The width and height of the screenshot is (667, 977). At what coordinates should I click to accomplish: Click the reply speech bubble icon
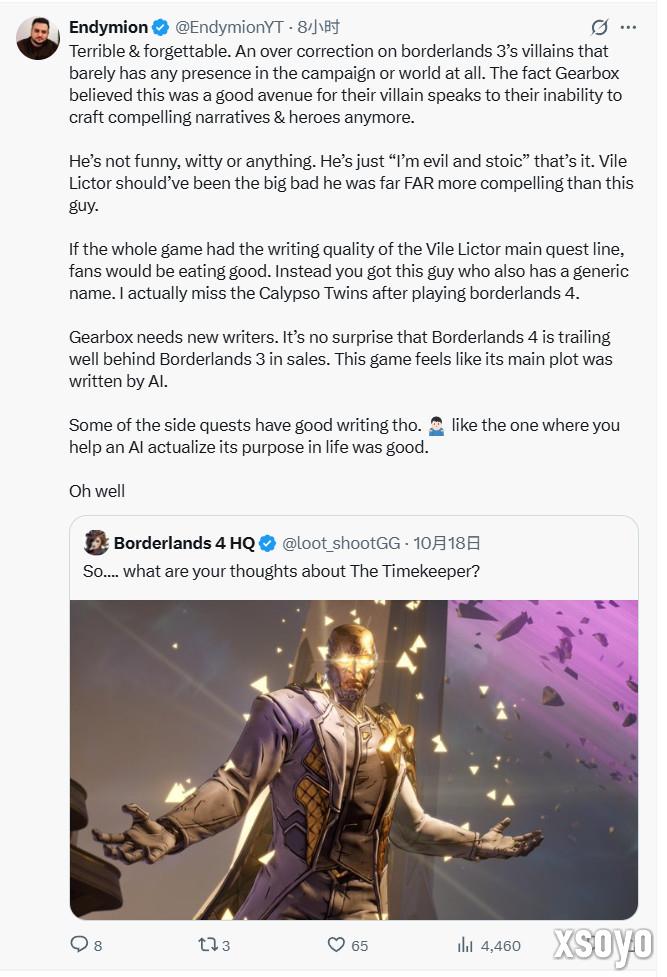tap(78, 944)
